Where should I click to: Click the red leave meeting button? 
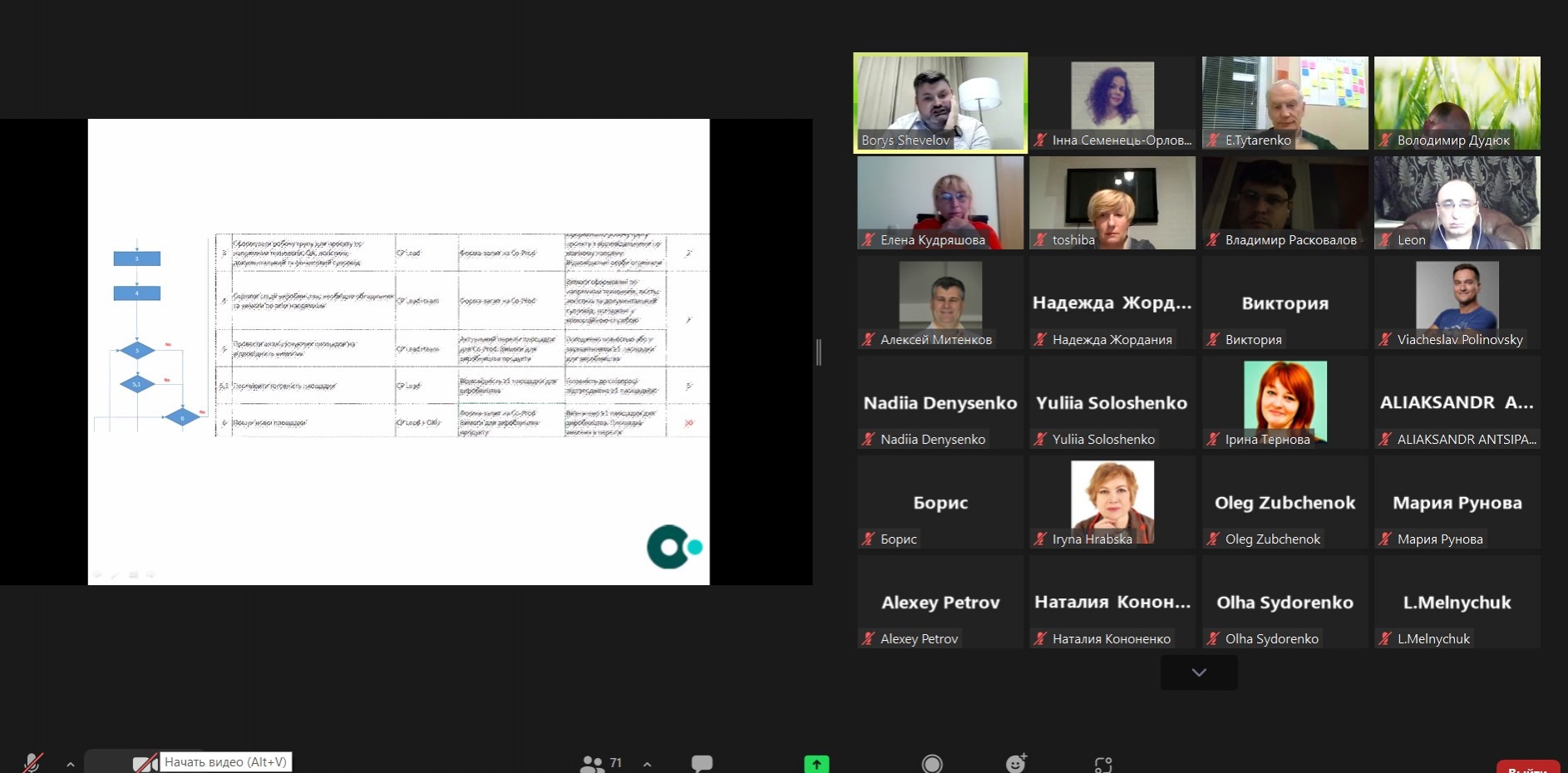click(x=1527, y=766)
